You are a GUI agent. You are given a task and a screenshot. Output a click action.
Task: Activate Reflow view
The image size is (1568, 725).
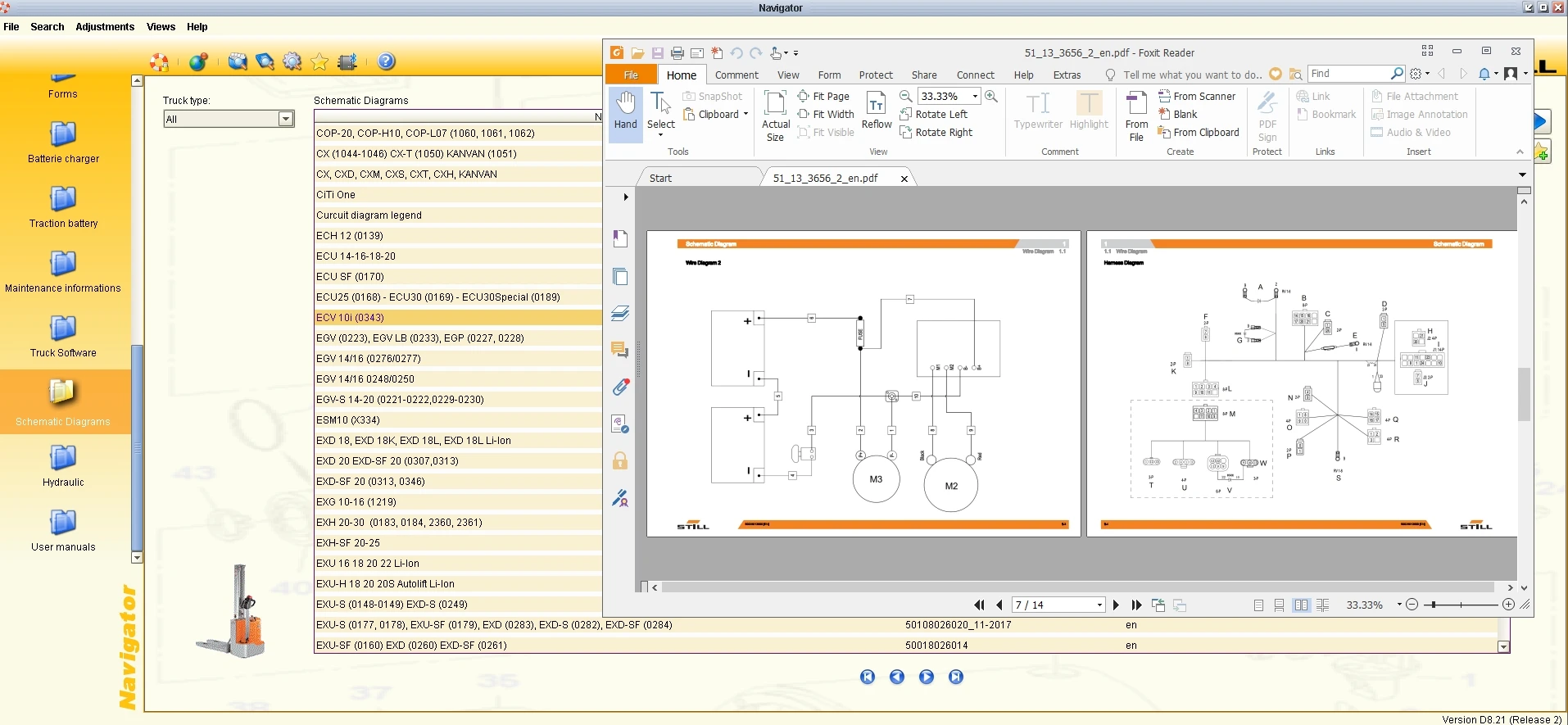pos(877,111)
